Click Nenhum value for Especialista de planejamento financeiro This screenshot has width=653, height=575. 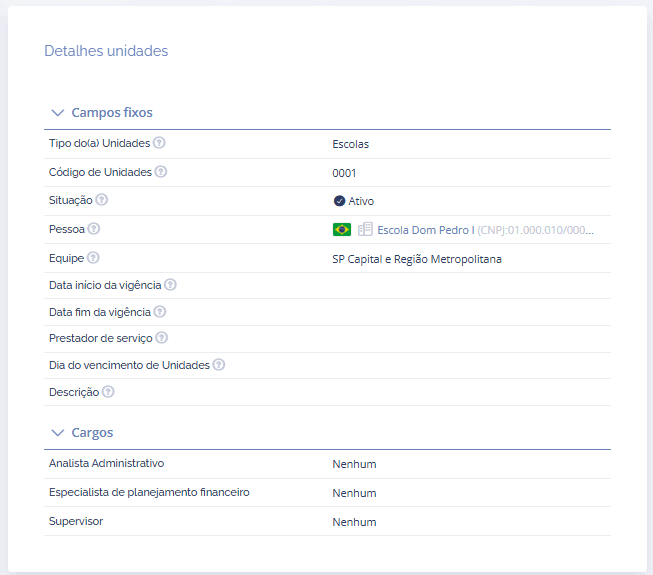(x=354, y=493)
